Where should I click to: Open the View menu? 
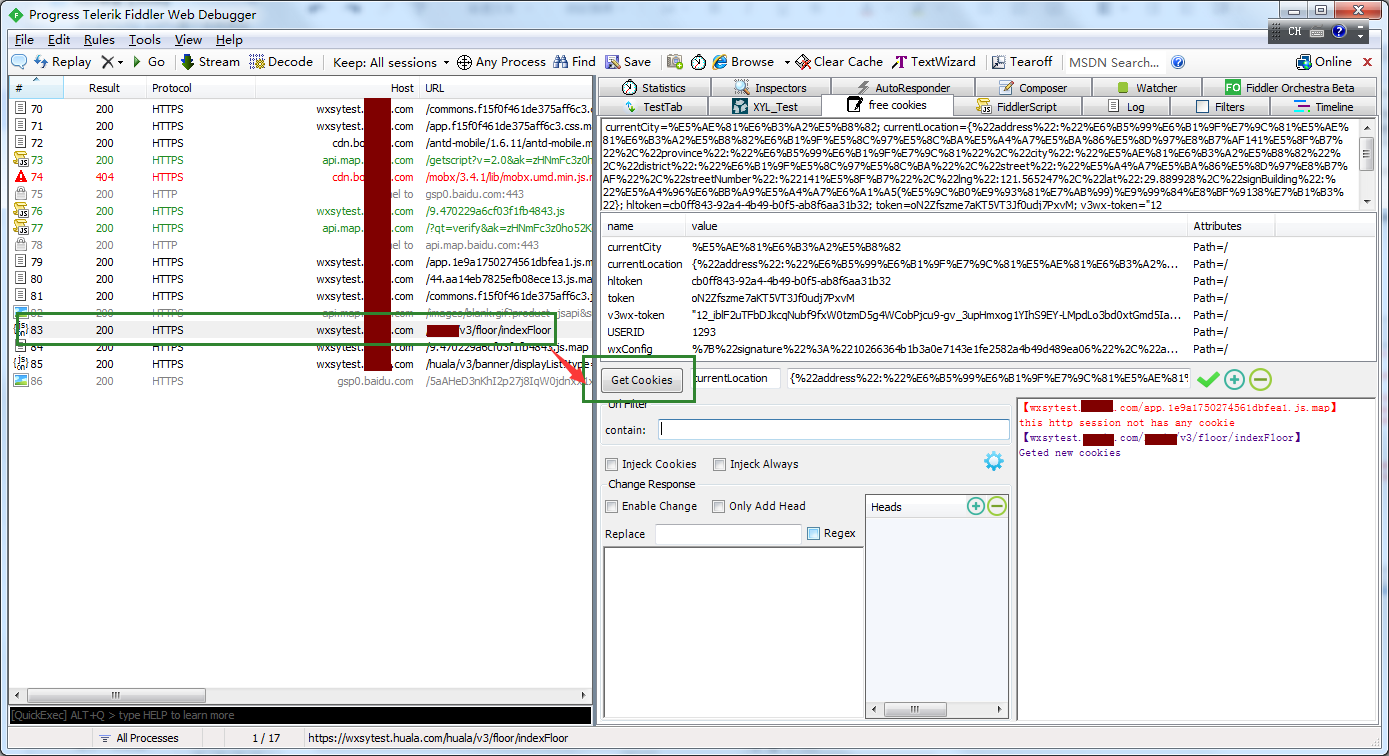(188, 40)
